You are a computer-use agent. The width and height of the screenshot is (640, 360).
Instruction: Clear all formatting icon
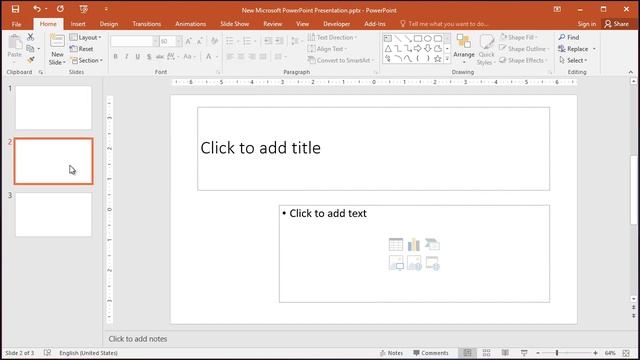(x=214, y=41)
